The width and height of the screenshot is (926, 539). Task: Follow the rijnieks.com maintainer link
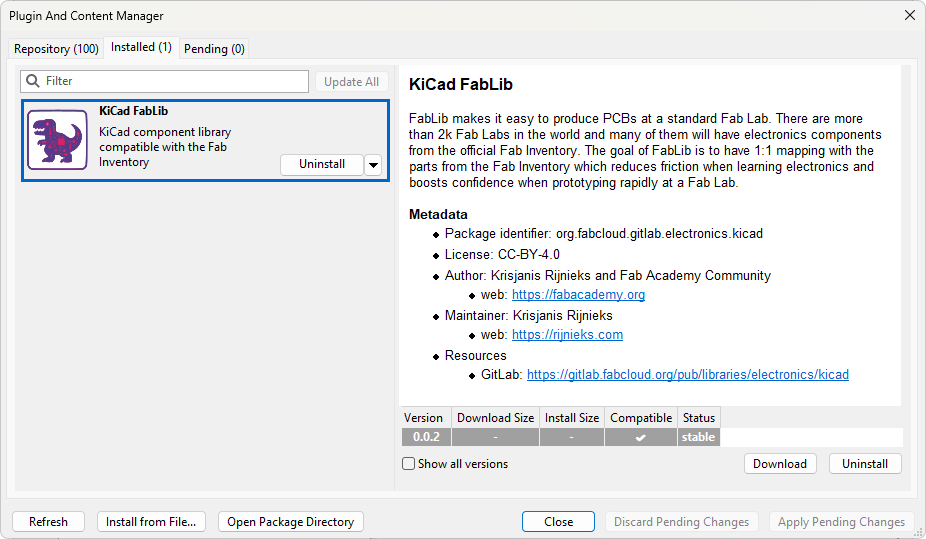[567, 335]
